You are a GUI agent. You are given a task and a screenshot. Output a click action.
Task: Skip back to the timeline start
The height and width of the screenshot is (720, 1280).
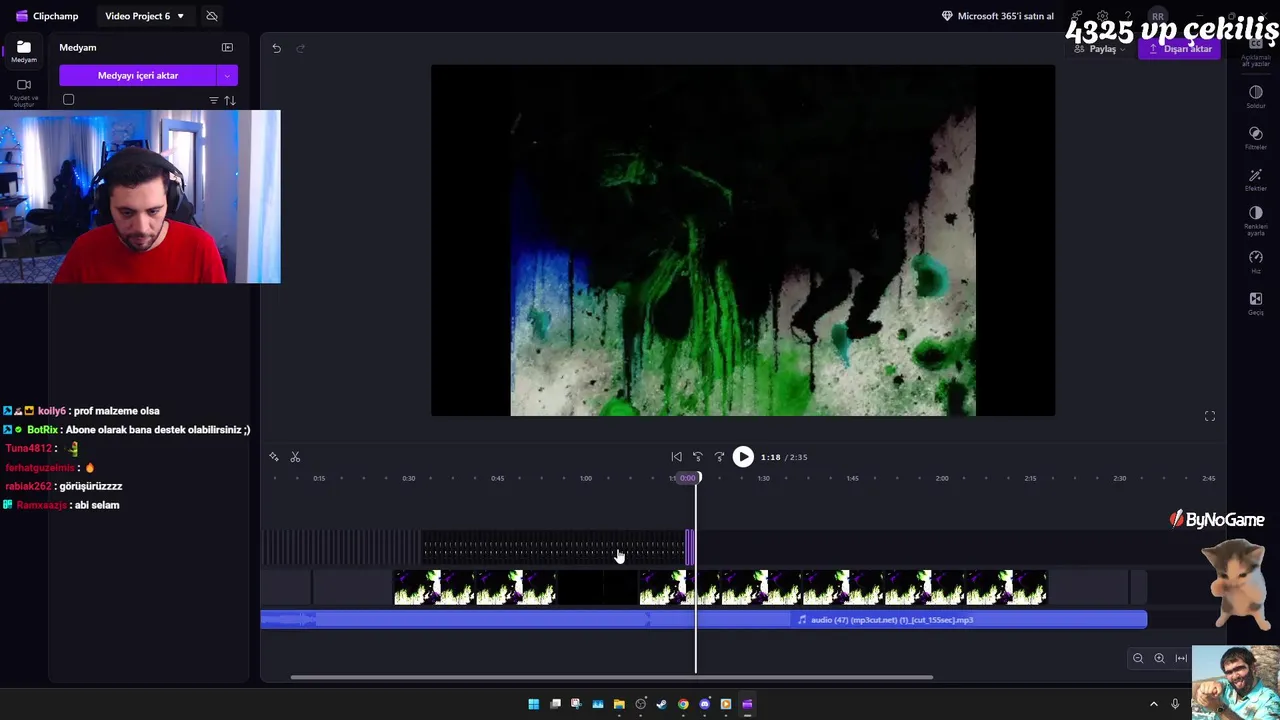[x=676, y=457]
